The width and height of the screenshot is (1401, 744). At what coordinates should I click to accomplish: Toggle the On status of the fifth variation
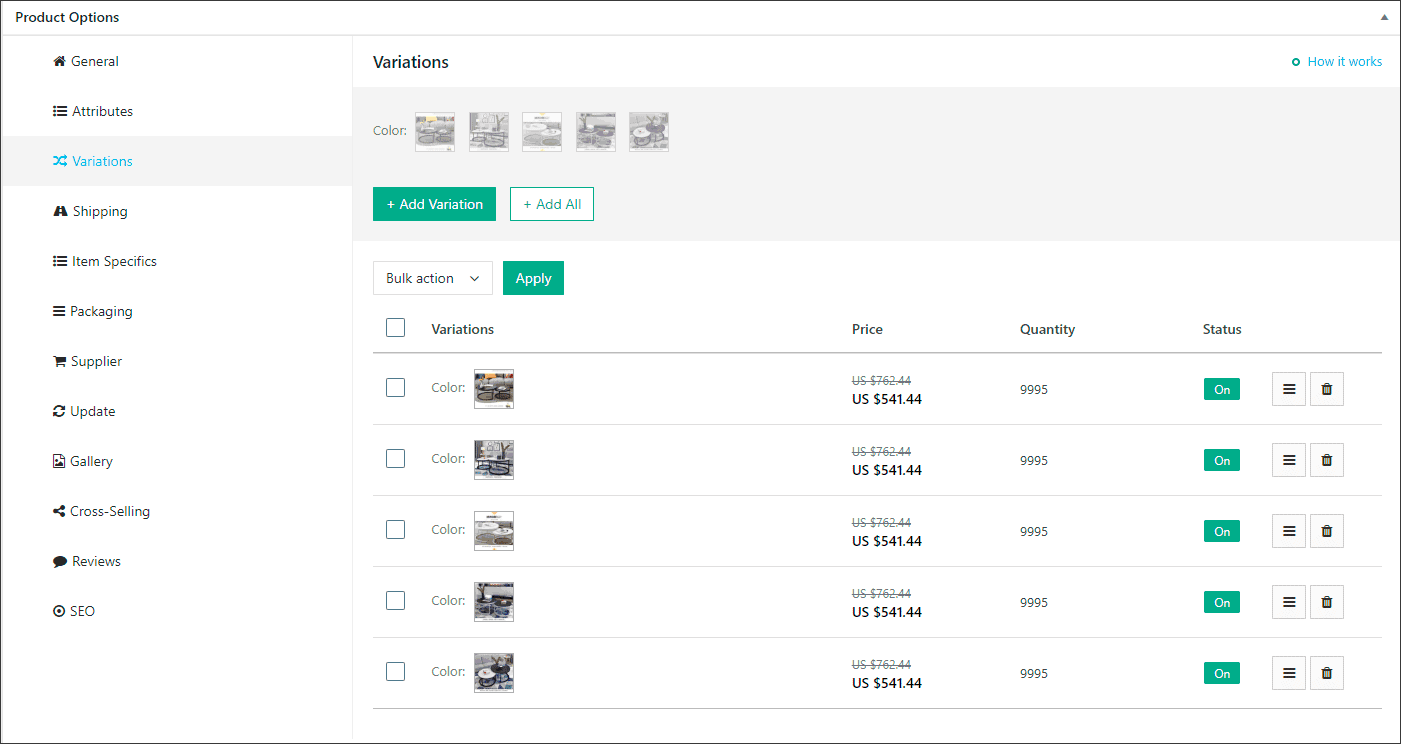(1222, 673)
